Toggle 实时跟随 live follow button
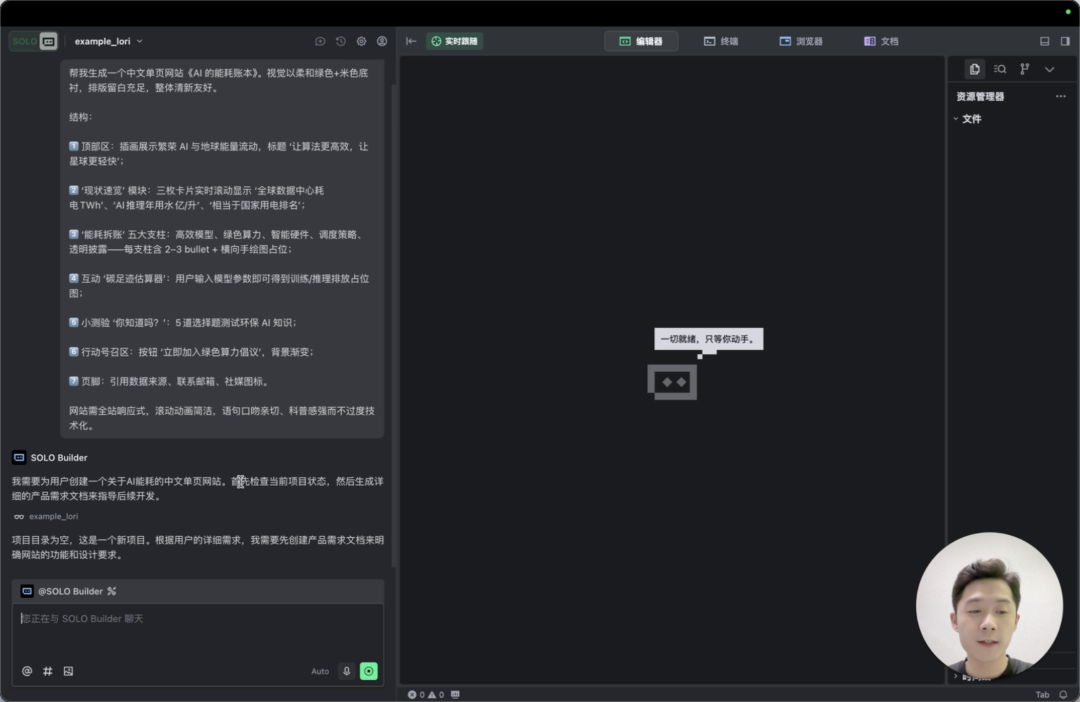 [455, 41]
